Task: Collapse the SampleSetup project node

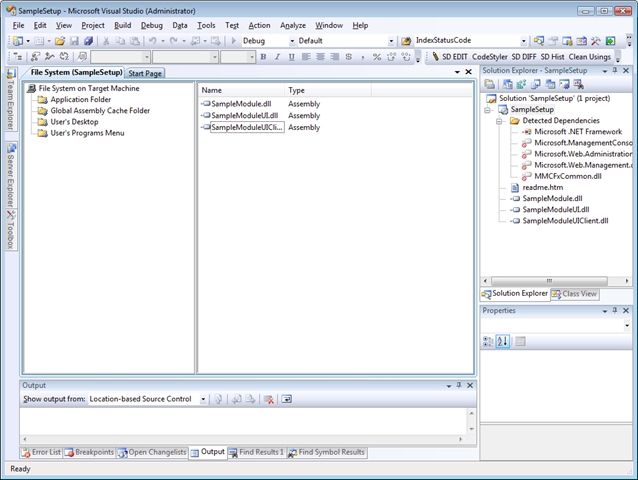Action: 487,110
